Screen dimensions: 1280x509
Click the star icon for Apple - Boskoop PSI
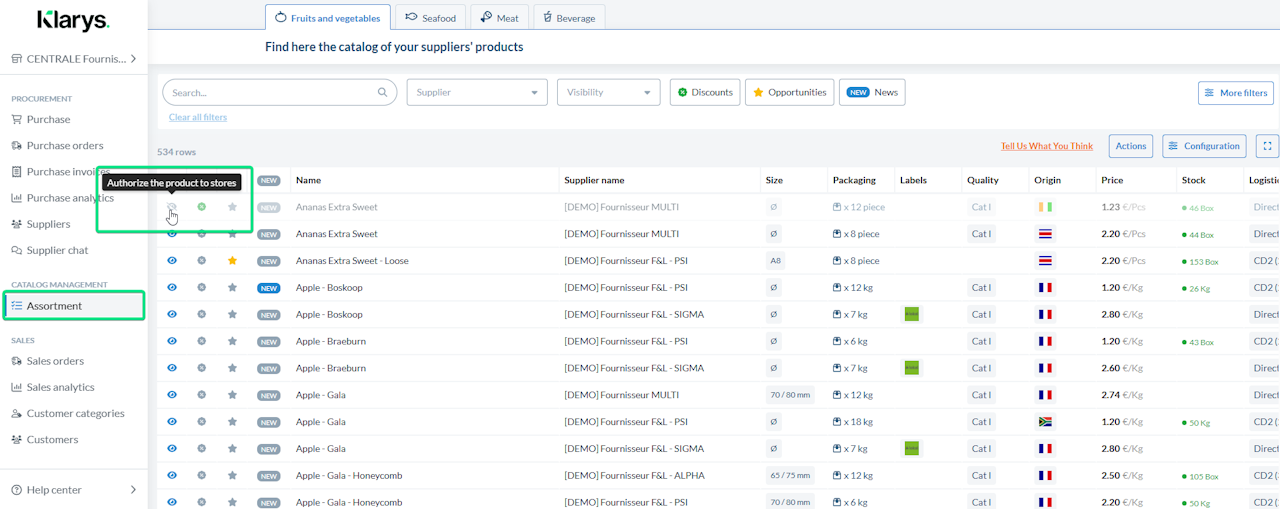pyautogui.click(x=232, y=288)
